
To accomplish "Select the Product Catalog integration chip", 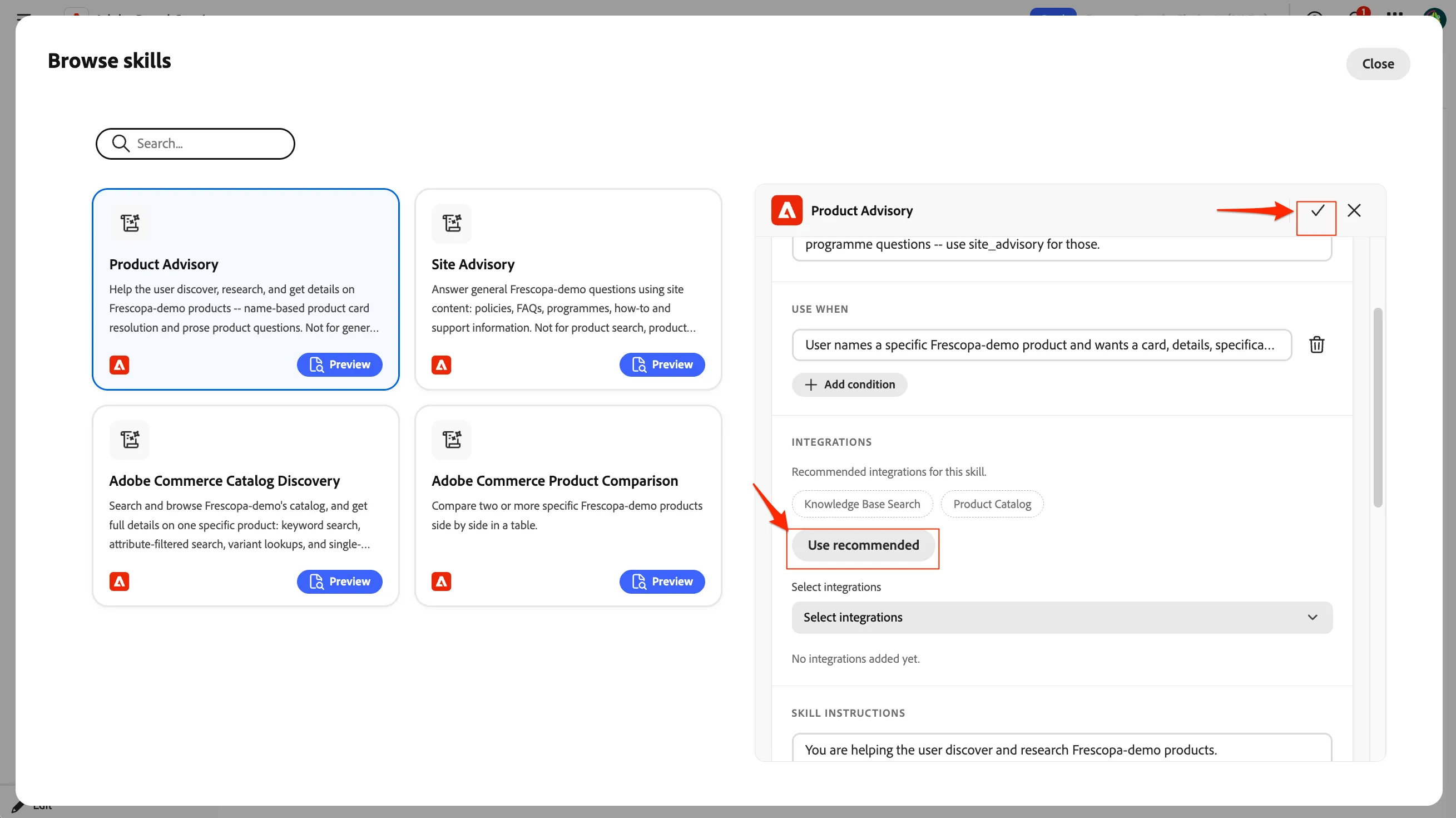I will tap(992, 504).
